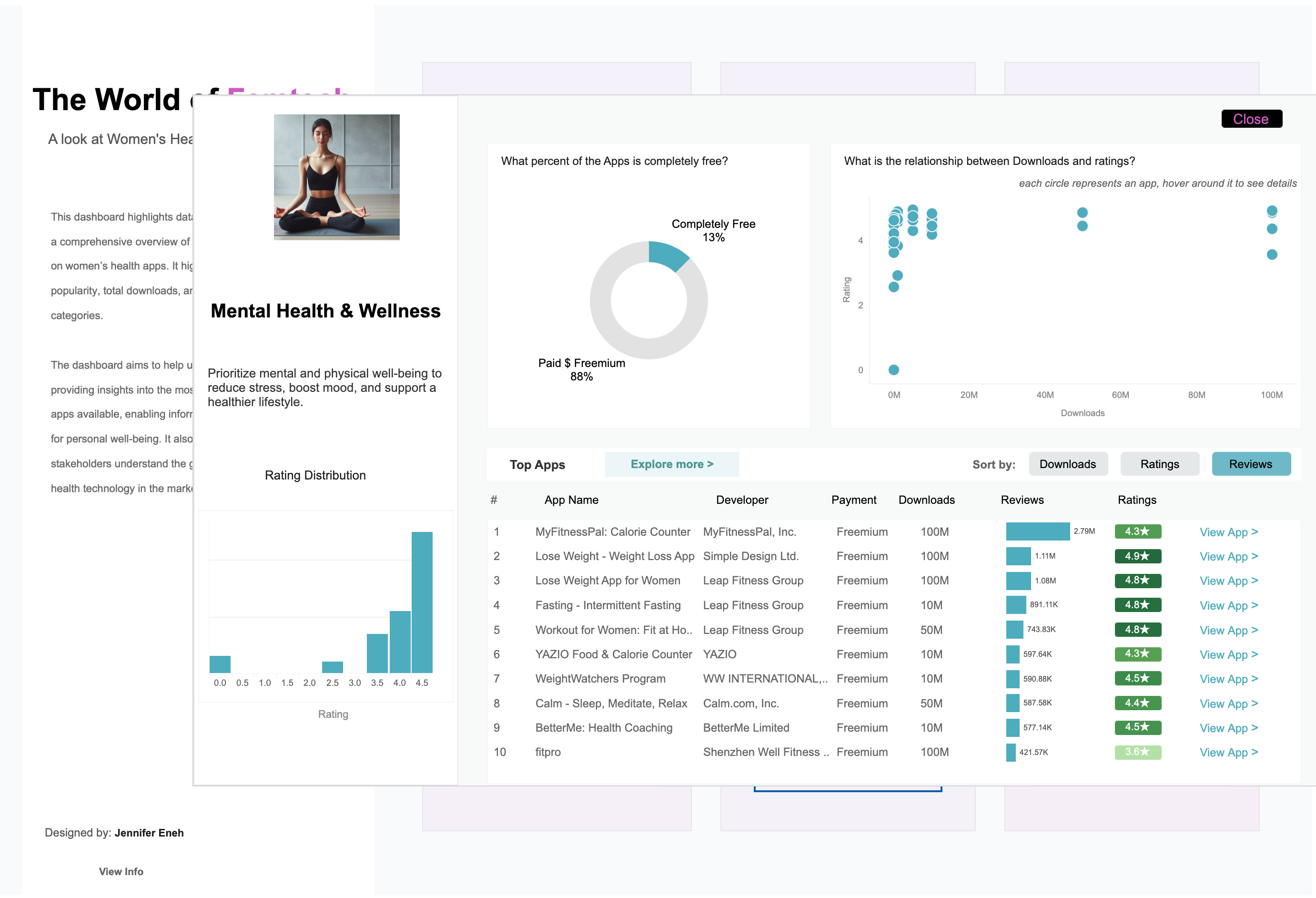Click the Downloads column header
1316x898 pixels.
click(926, 500)
